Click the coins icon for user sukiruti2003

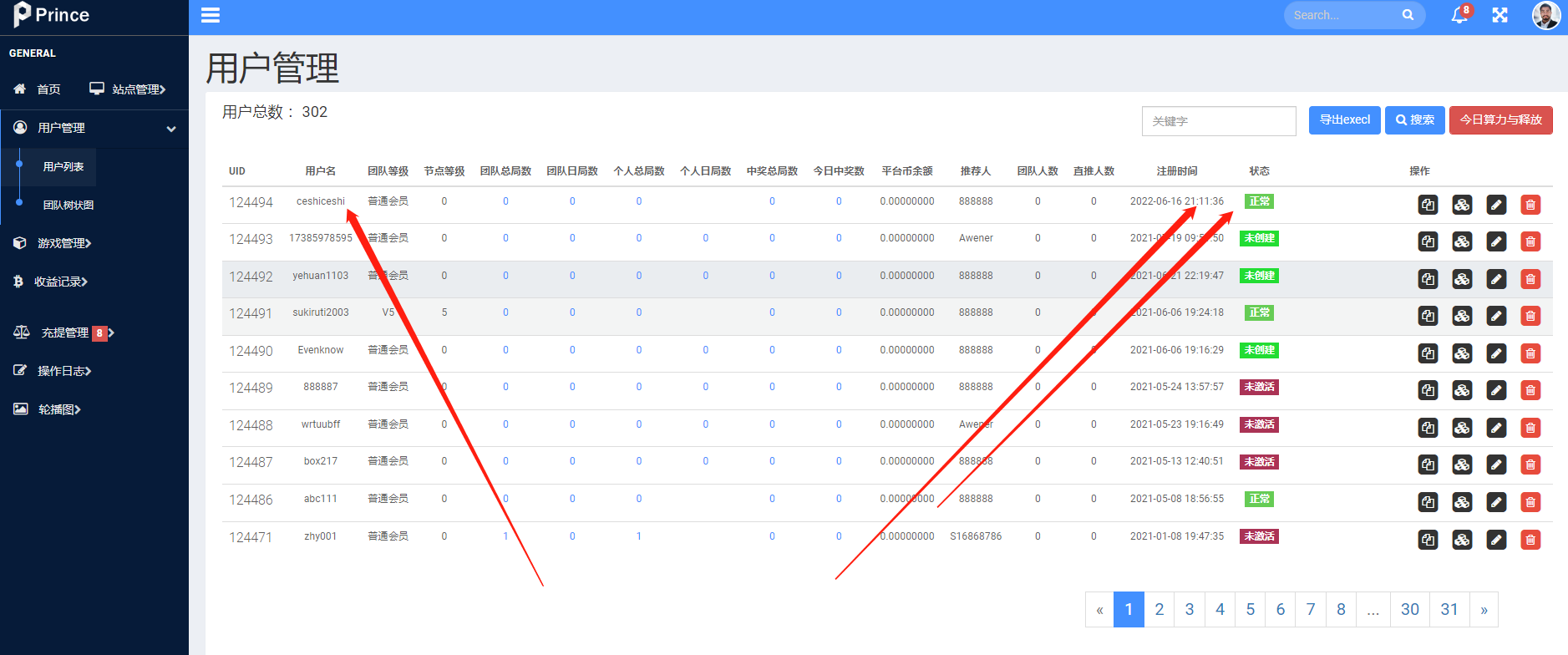point(1462,316)
